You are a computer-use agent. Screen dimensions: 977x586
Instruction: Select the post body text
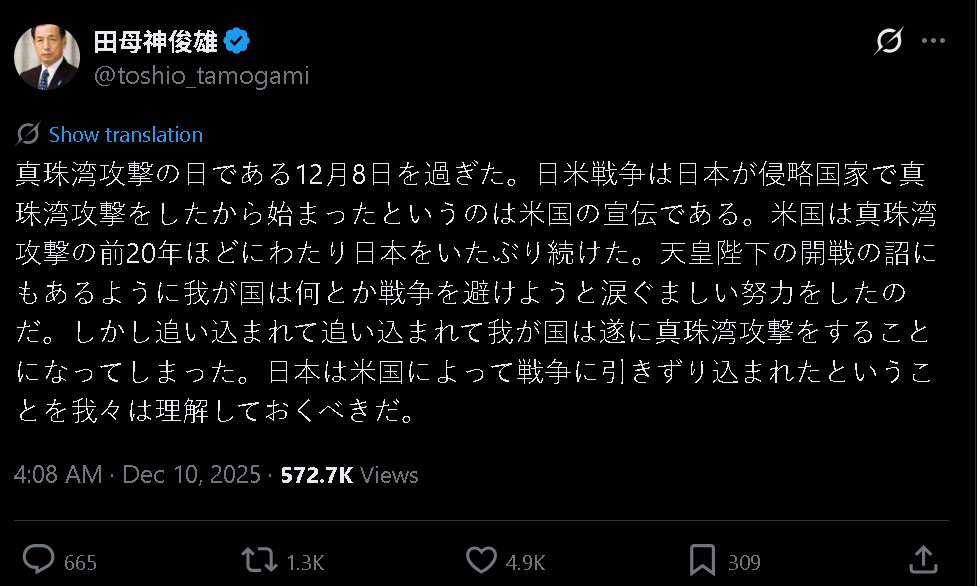click(480, 290)
